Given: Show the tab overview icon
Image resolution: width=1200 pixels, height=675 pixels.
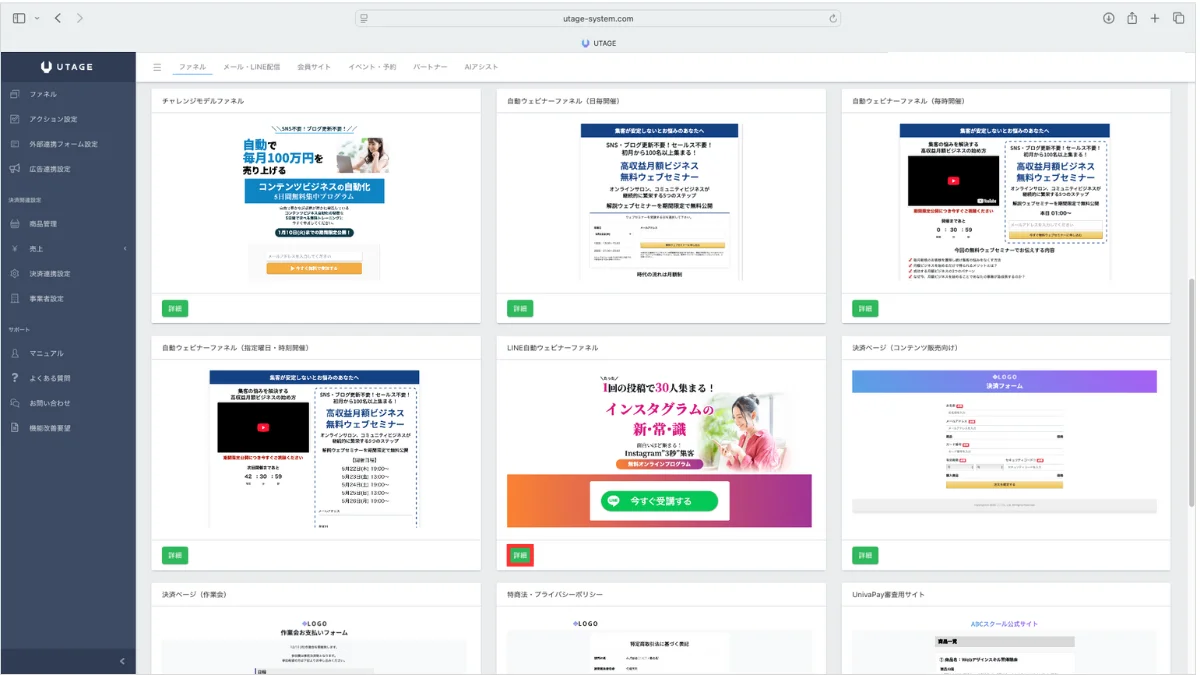Looking at the screenshot, I should click(x=1179, y=18).
